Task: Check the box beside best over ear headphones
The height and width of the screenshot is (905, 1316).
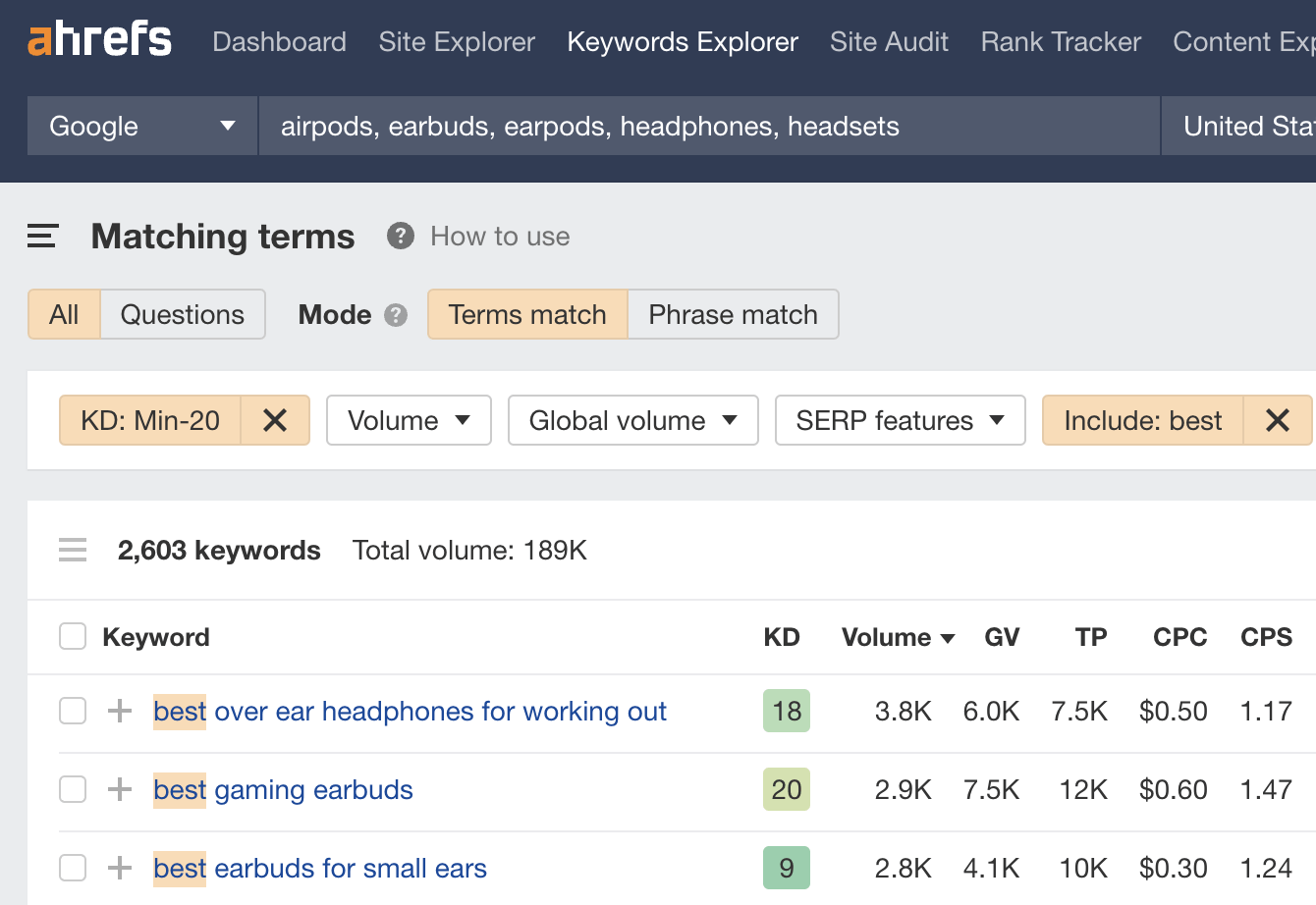Action: click(x=72, y=711)
